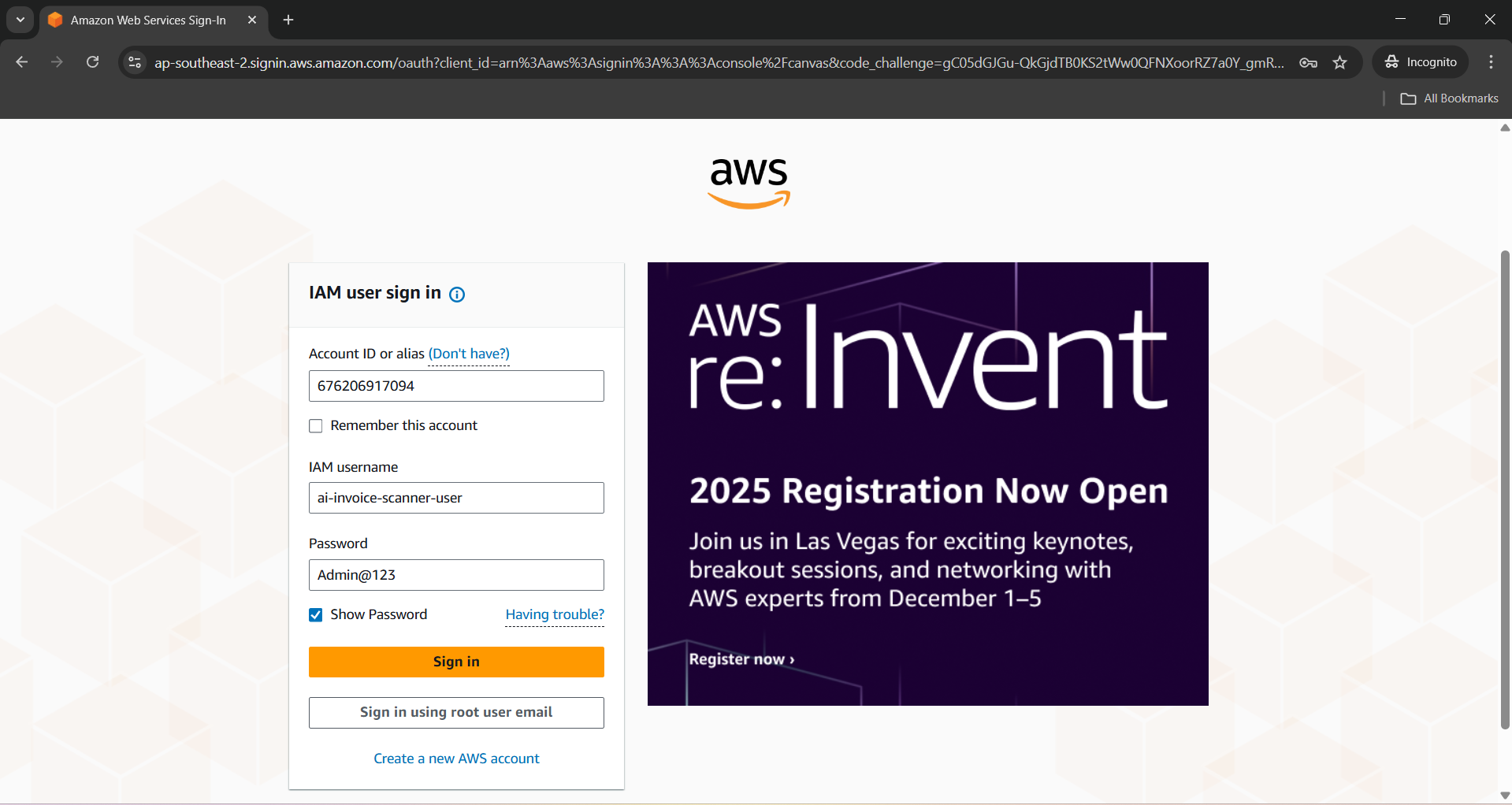Click Sign in using root user email
Screen dimensions: 1512x805
tap(456, 713)
